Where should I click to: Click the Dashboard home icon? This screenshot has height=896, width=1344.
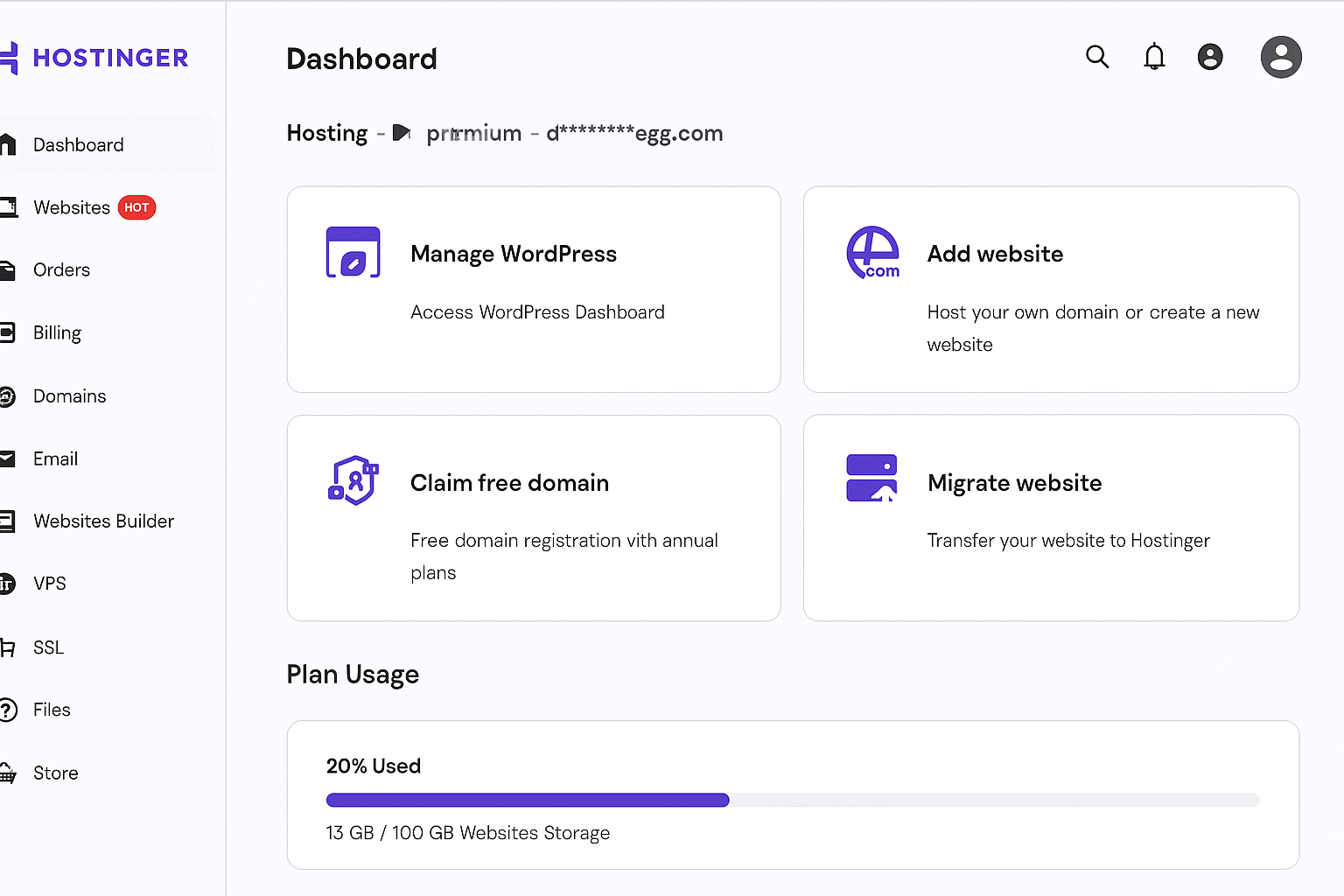click(8, 144)
